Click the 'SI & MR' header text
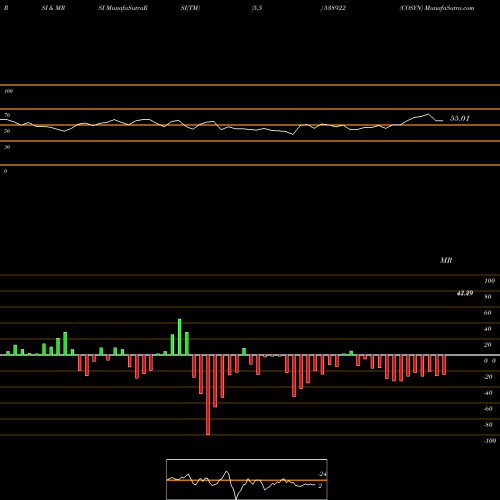Viewport: 500px width, 500px height. coord(53,8)
